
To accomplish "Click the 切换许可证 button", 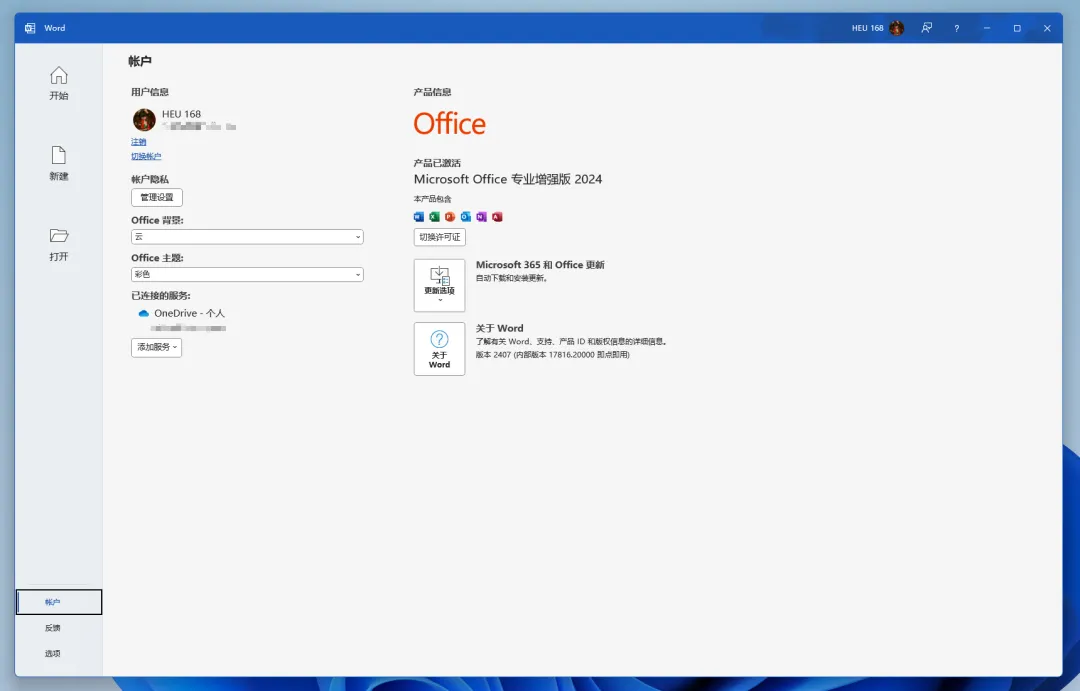I will [439, 237].
